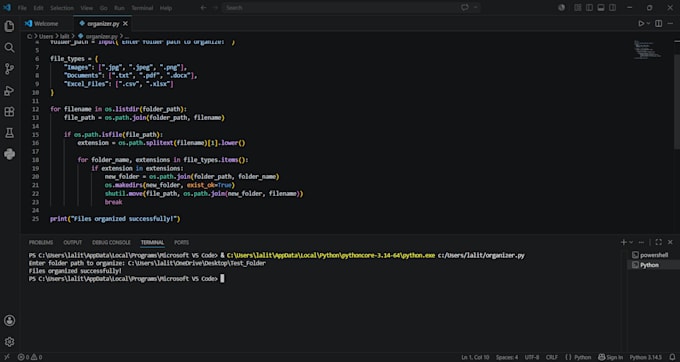Switch to the OUTPUT panel tab
Viewport: 680px width, 362px height.
click(72, 242)
